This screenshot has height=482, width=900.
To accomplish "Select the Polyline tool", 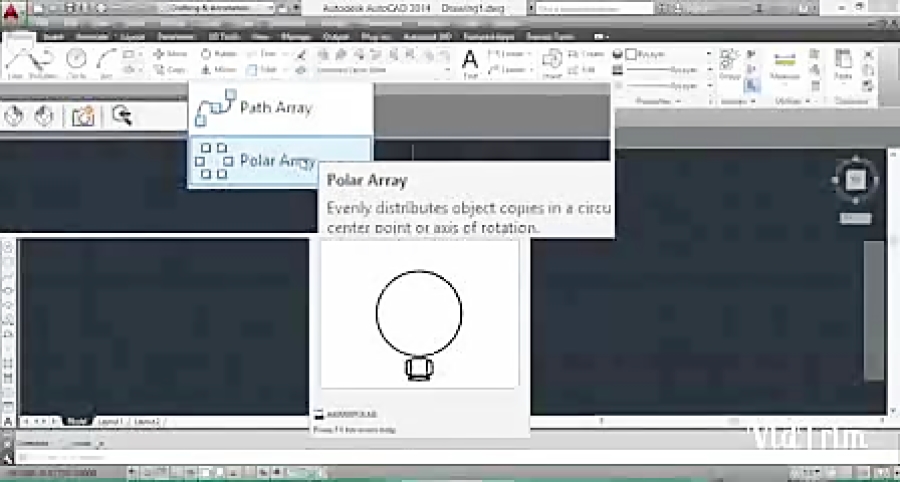I will tap(44, 62).
